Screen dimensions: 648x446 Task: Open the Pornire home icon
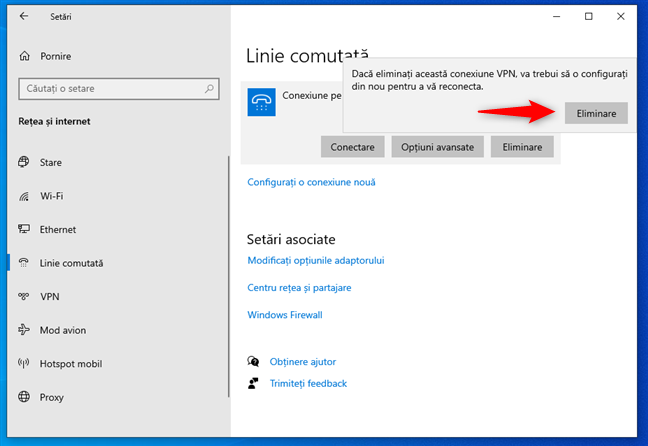click(24, 56)
